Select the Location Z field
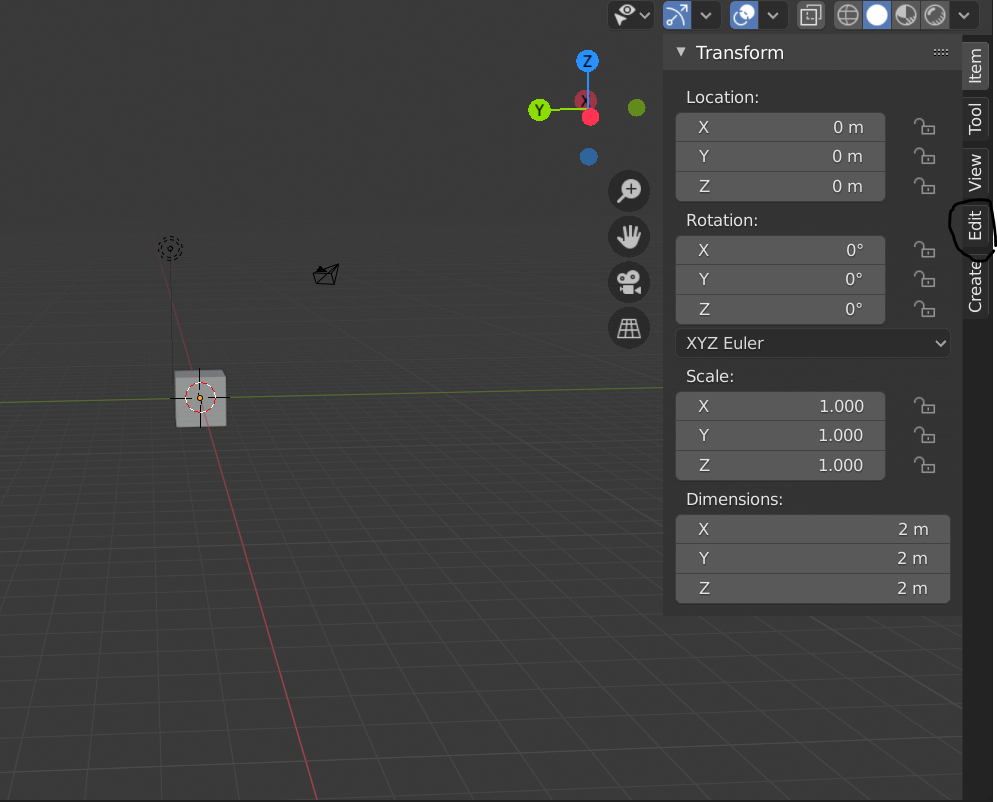Image resolution: width=997 pixels, height=802 pixels. tap(780, 186)
